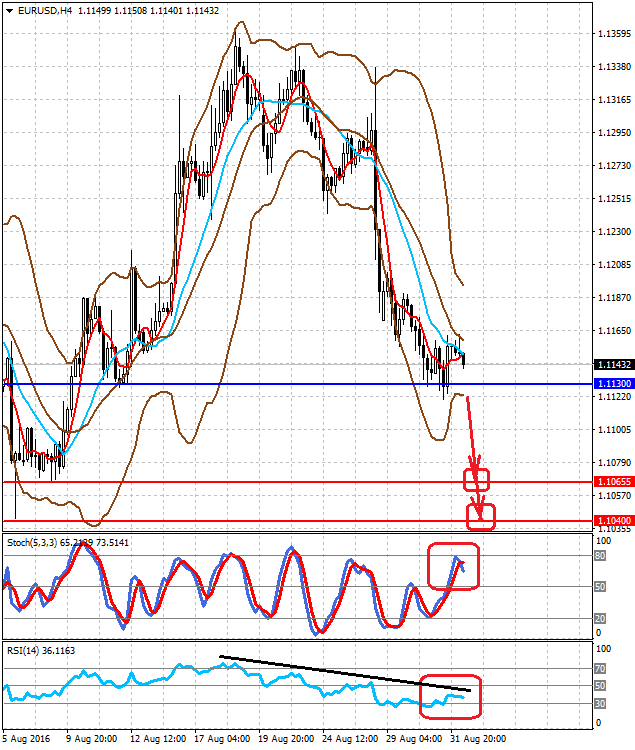Click the 1.13380 price scale value

(614, 66)
